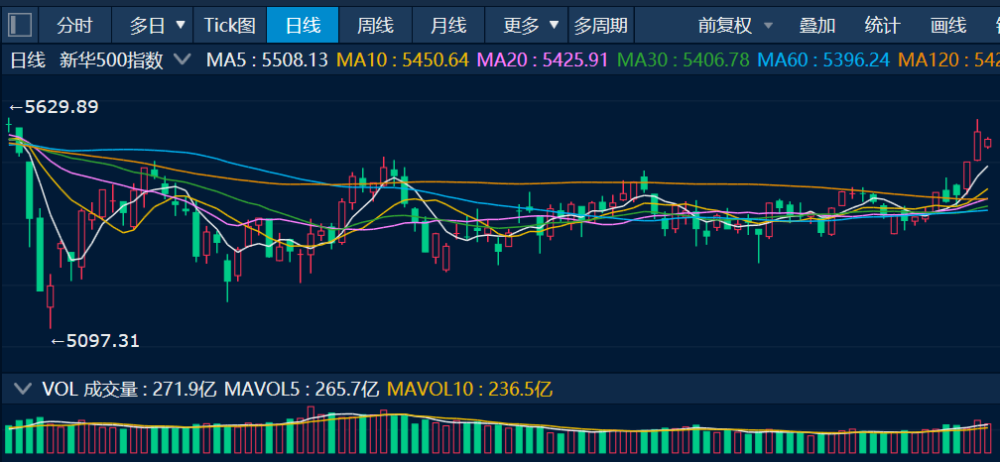
Task: Click the MAVOL10 volume average label
Action: 470,388
